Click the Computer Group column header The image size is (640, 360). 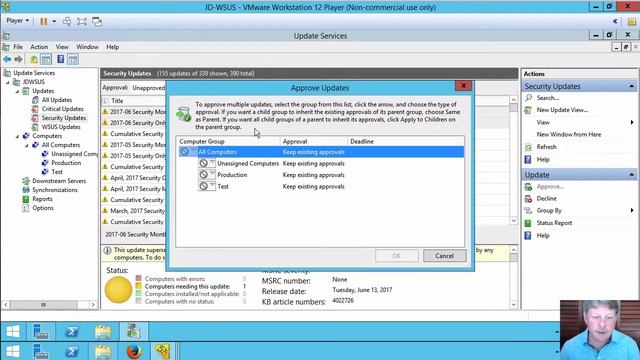(228, 141)
